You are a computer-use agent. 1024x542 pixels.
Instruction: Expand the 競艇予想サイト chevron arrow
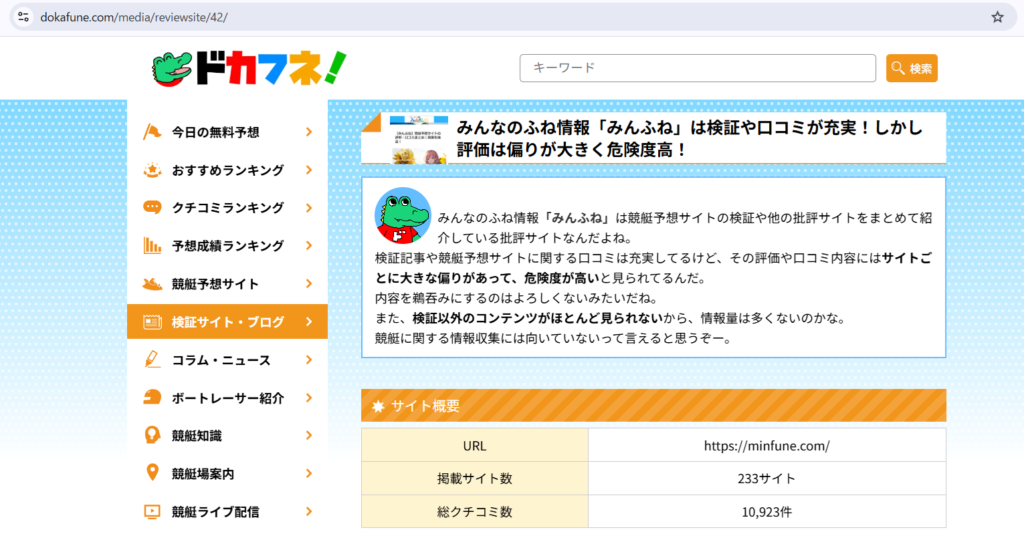pyautogui.click(x=309, y=284)
